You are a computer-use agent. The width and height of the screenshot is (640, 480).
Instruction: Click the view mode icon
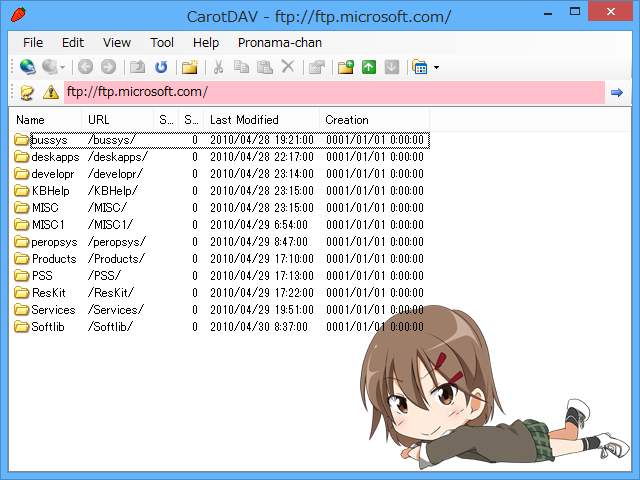pyautogui.click(x=420, y=67)
